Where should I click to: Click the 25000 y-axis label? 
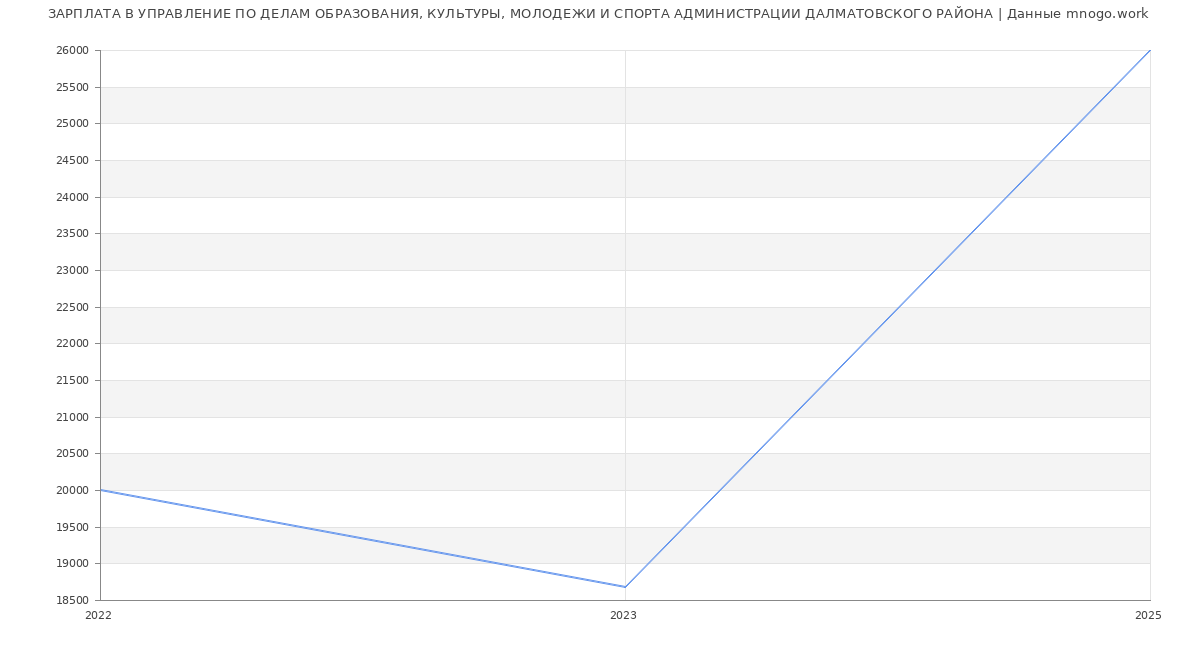point(74,124)
